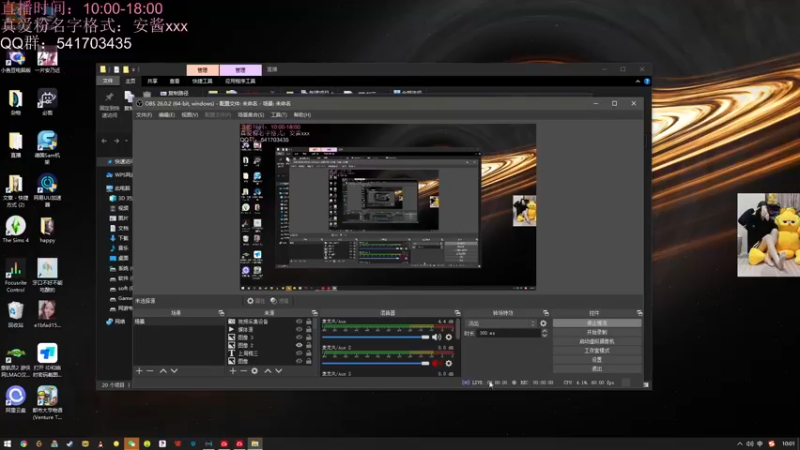Move source up in the Sources panel

pyautogui.click(x=268, y=371)
